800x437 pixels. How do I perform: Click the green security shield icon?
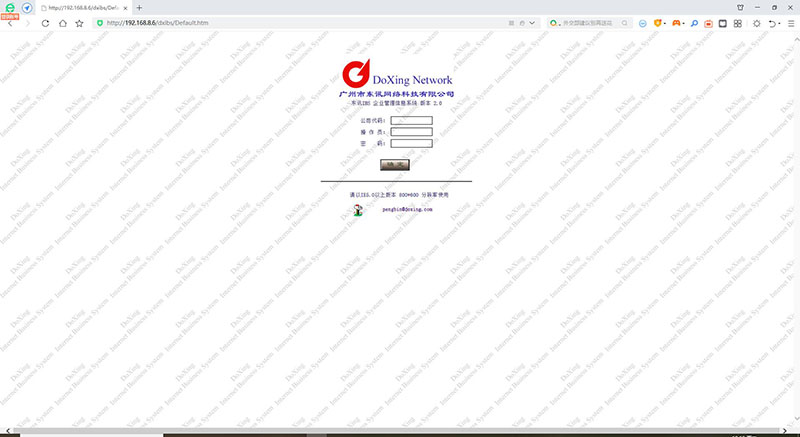(99, 23)
